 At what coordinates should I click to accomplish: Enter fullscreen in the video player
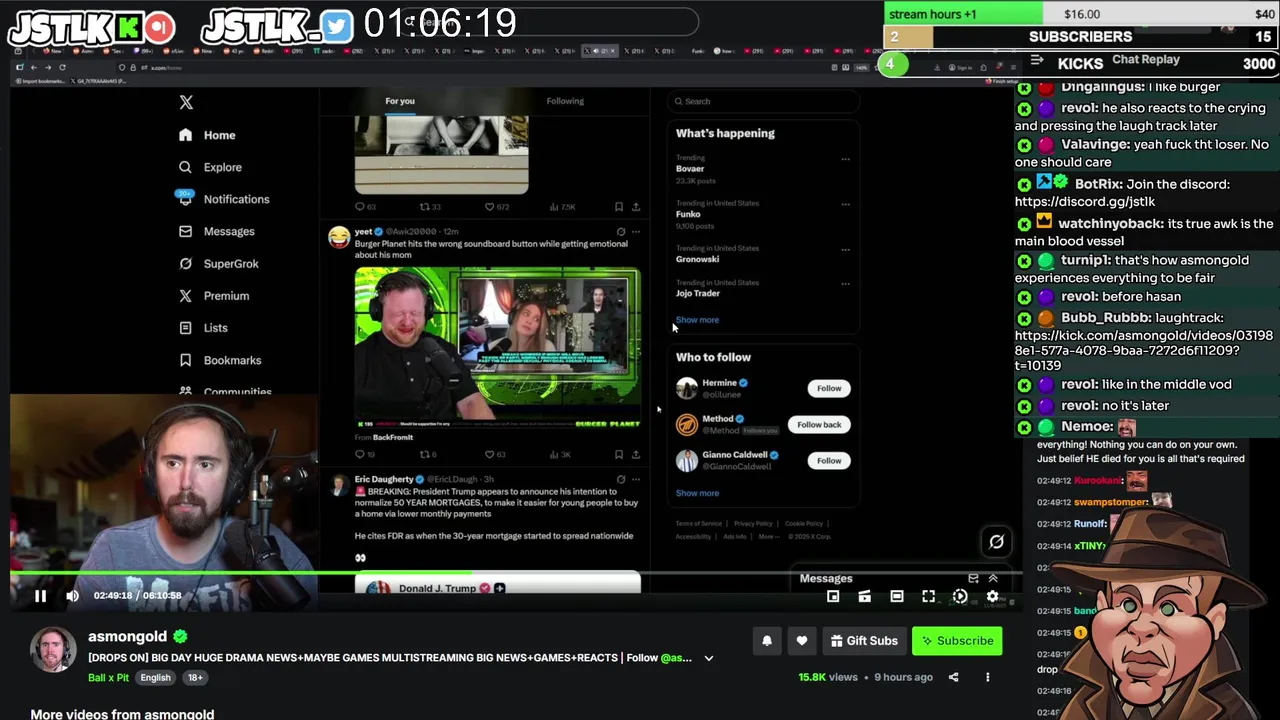(x=929, y=596)
